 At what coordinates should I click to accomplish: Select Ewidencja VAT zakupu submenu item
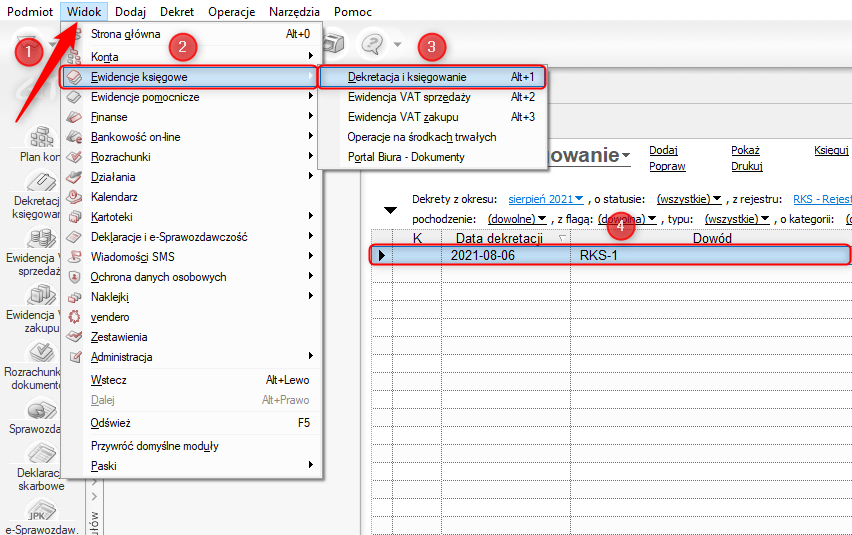pyautogui.click(x=433, y=117)
